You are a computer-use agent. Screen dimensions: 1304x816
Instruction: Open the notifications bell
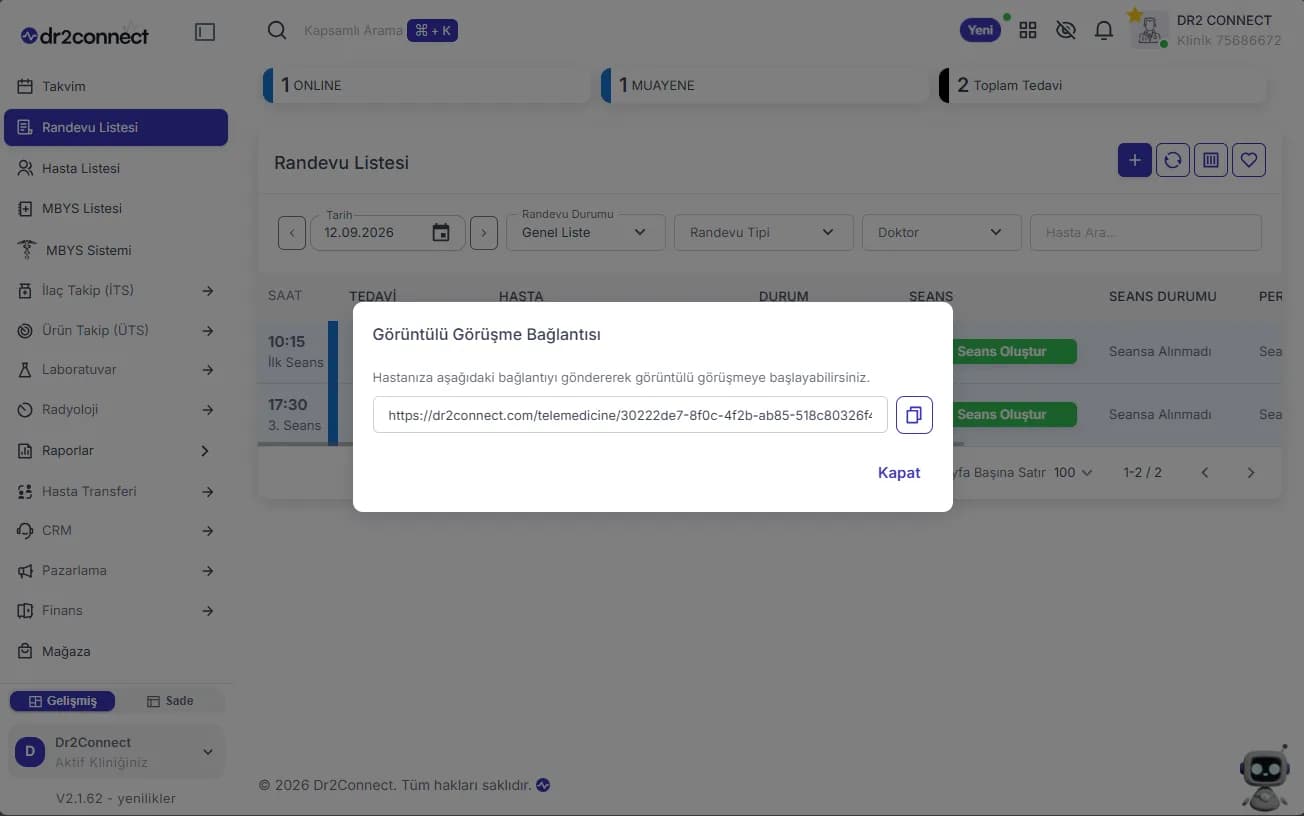coord(1104,30)
